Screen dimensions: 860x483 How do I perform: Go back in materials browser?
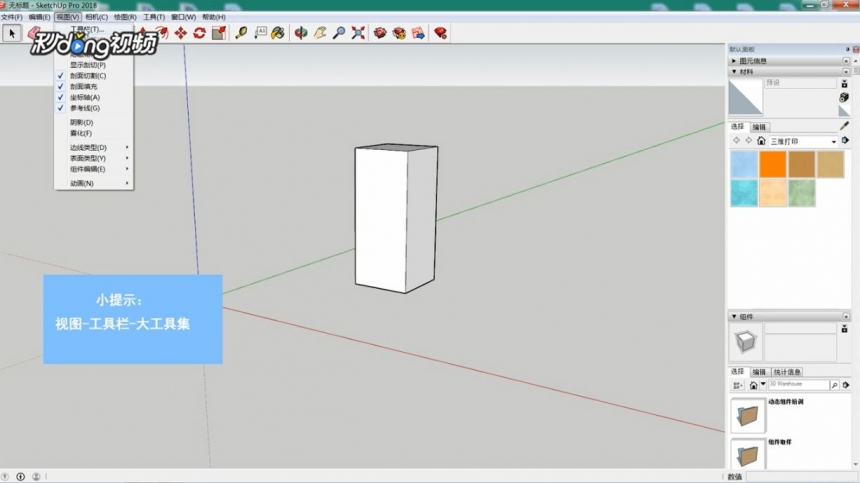pyautogui.click(x=737, y=141)
